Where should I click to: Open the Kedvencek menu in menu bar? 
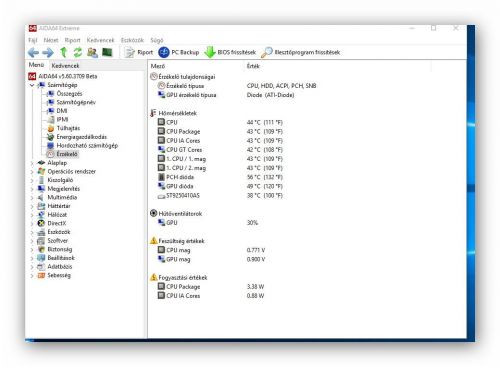pos(100,40)
